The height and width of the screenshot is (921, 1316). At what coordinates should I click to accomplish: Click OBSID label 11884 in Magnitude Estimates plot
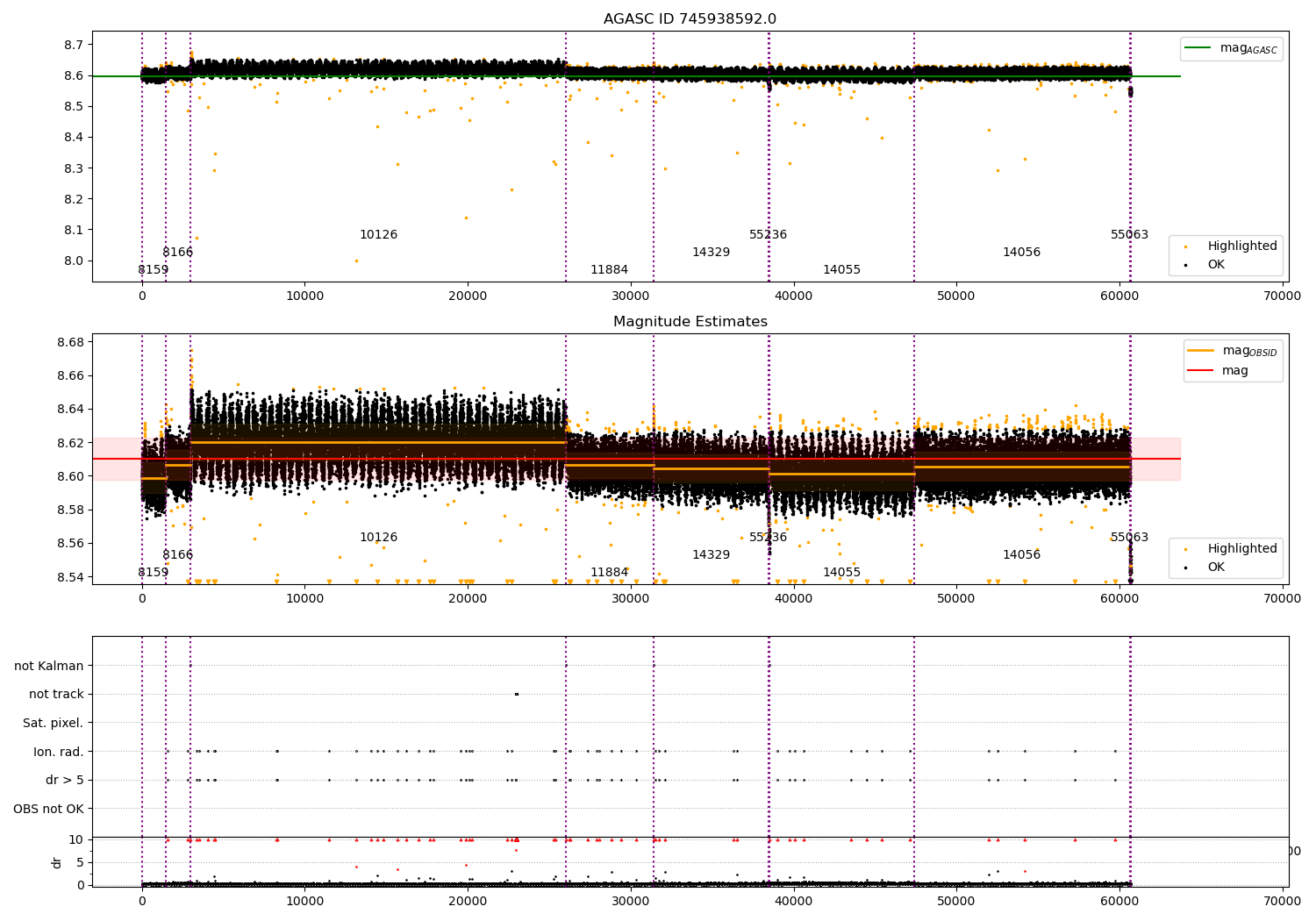point(609,573)
